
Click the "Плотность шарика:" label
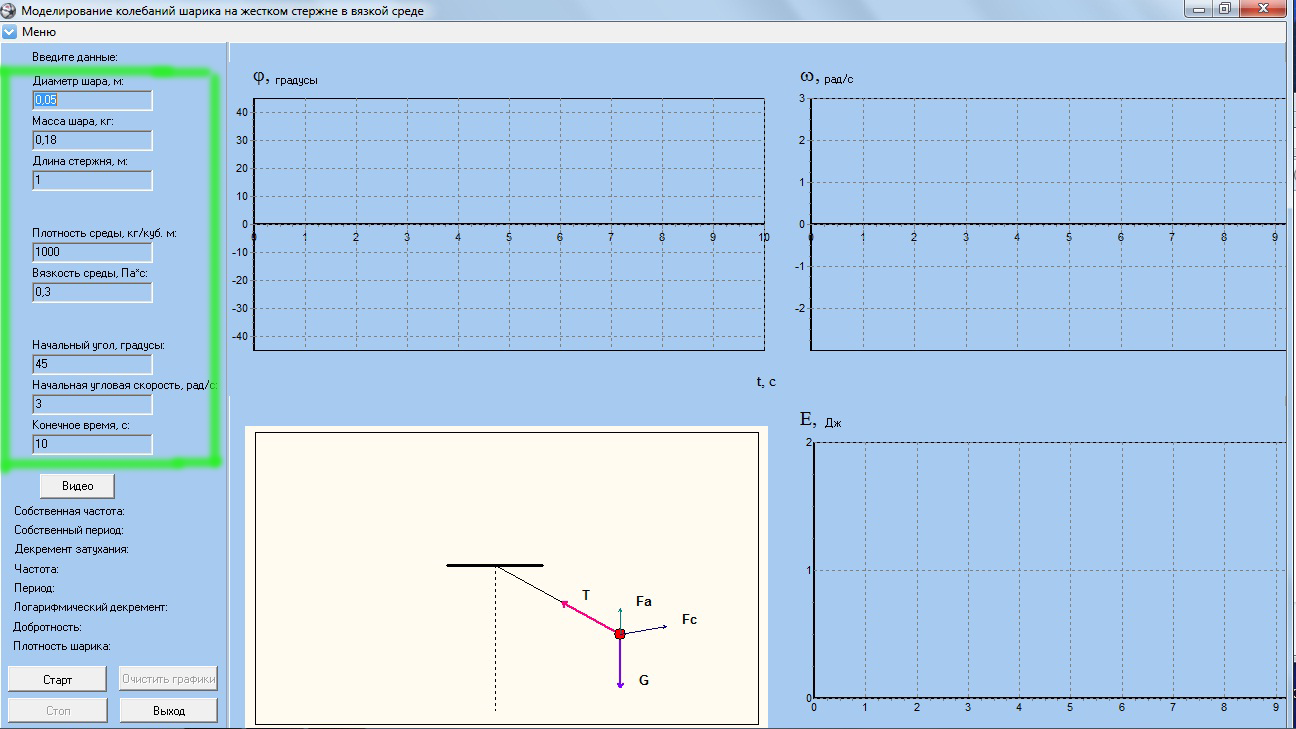coord(62,646)
